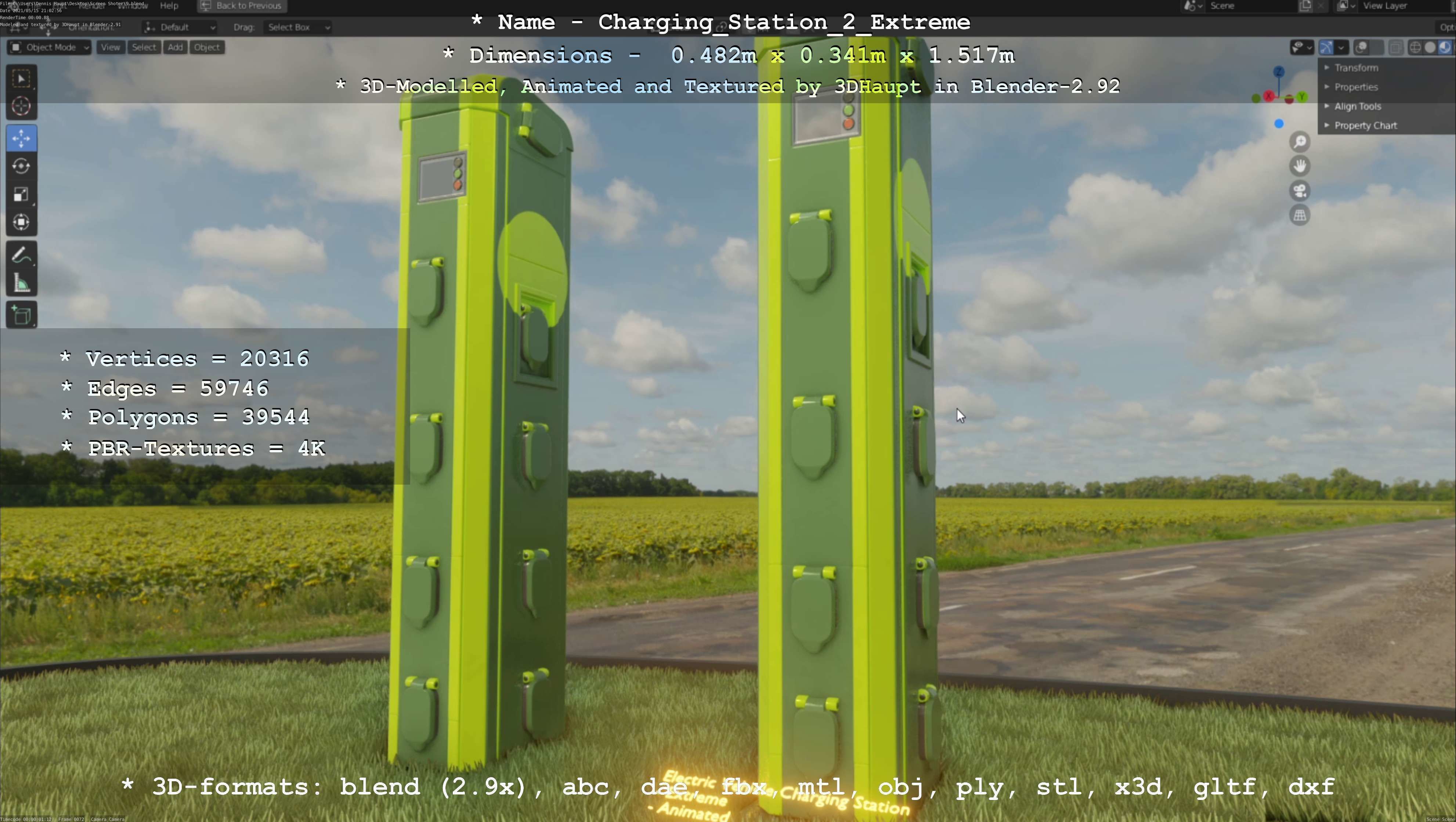Toggle Show Gizmo button
Image resolution: width=1456 pixels, height=822 pixels.
(x=1326, y=47)
